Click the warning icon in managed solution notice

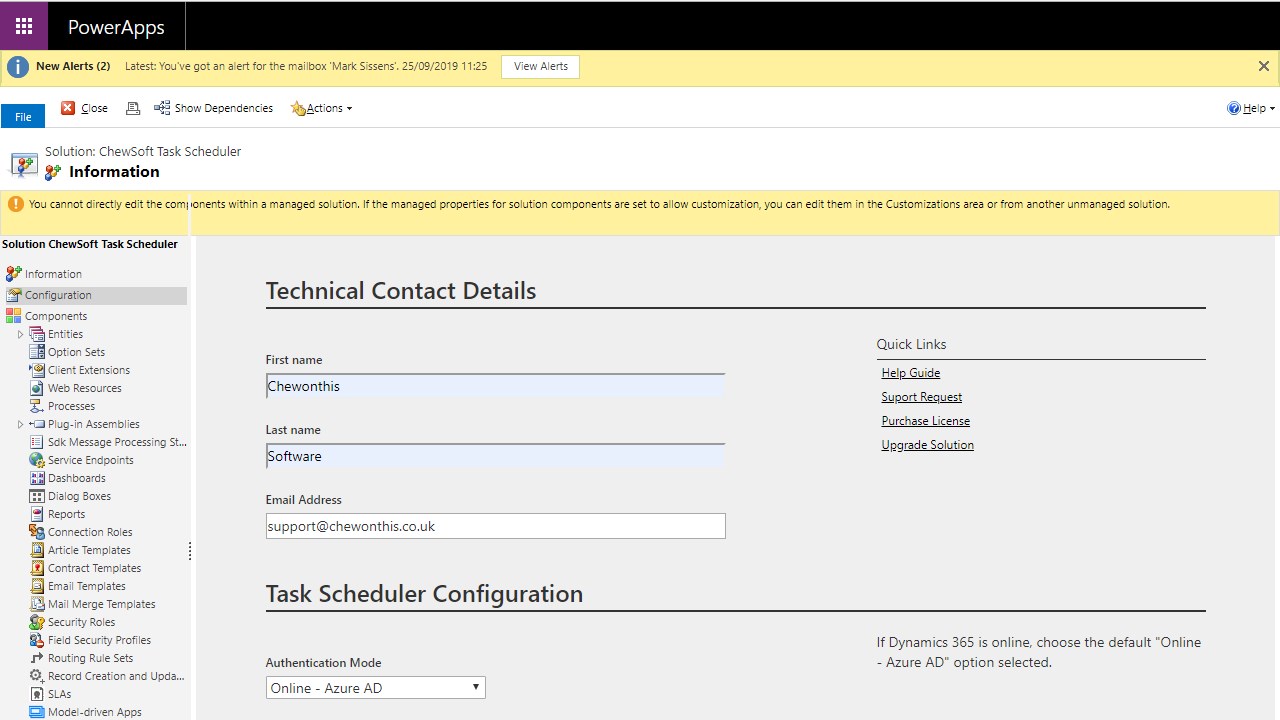(x=15, y=204)
